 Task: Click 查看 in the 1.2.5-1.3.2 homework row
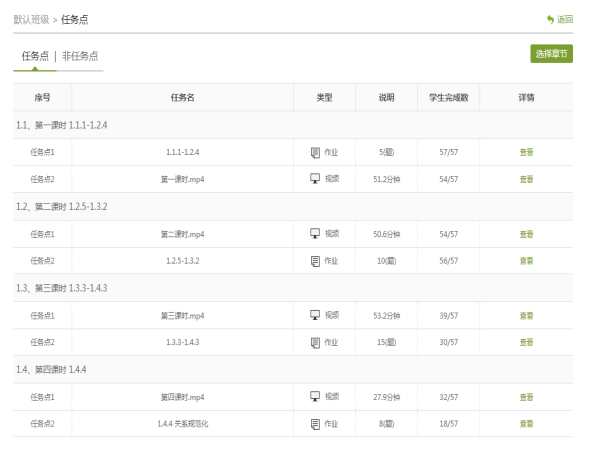526,261
